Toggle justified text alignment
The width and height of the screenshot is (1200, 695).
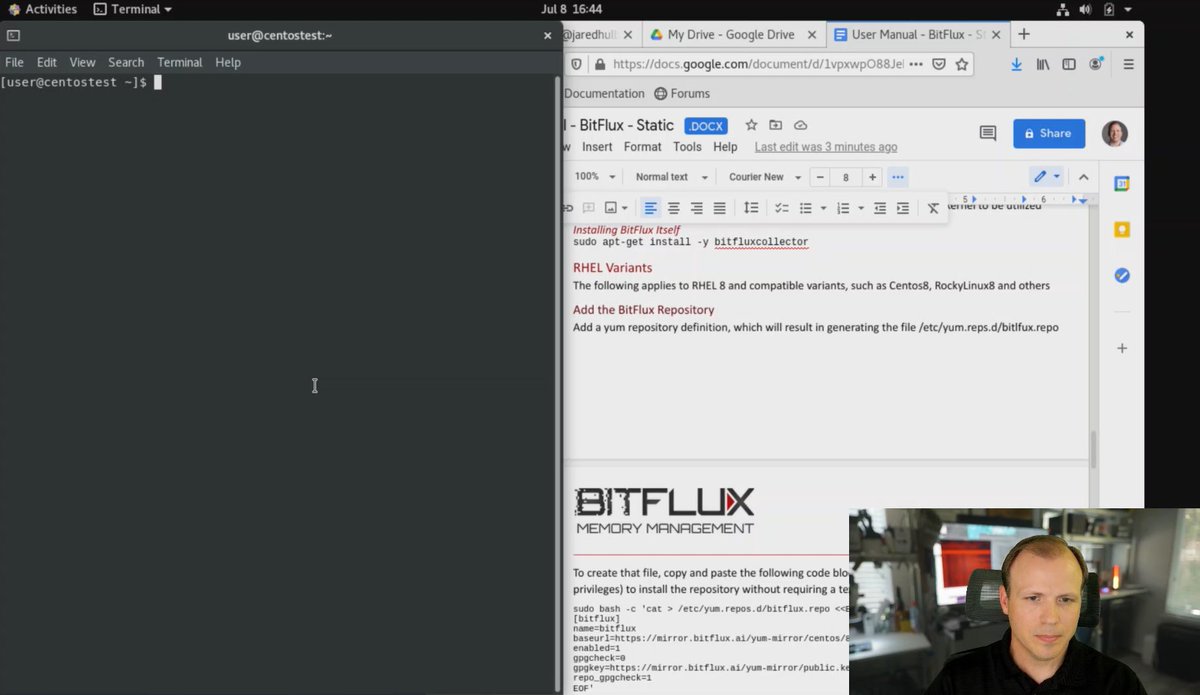(719, 207)
